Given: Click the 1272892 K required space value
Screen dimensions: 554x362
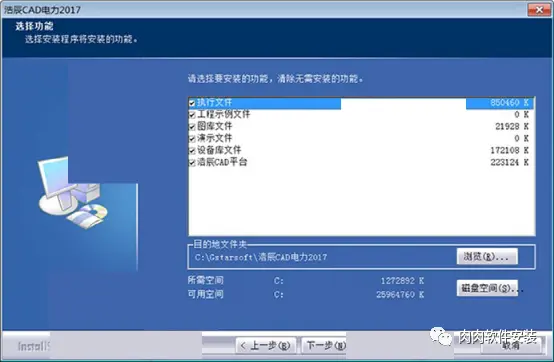Looking at the screenshot, I should pos(402,281).
